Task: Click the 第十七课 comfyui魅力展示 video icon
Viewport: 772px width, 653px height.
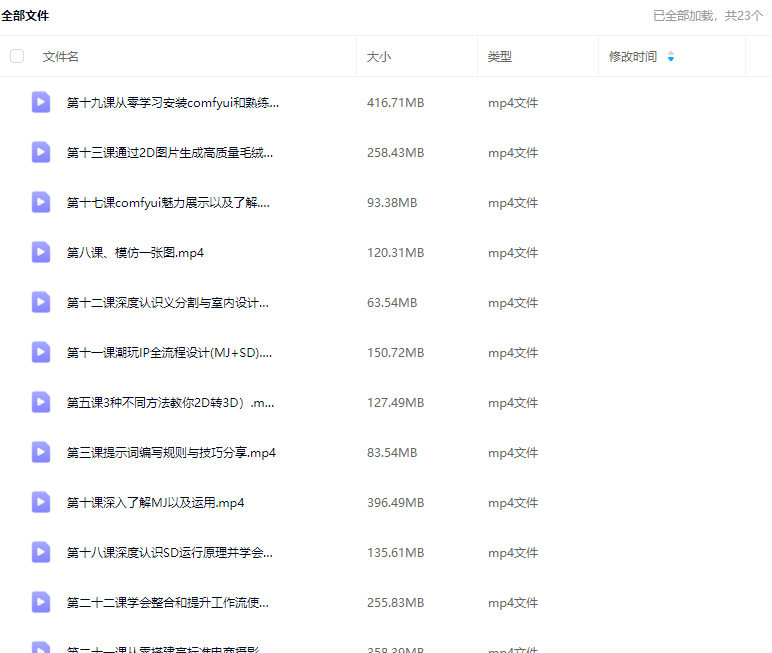Action: click(41, 202)
